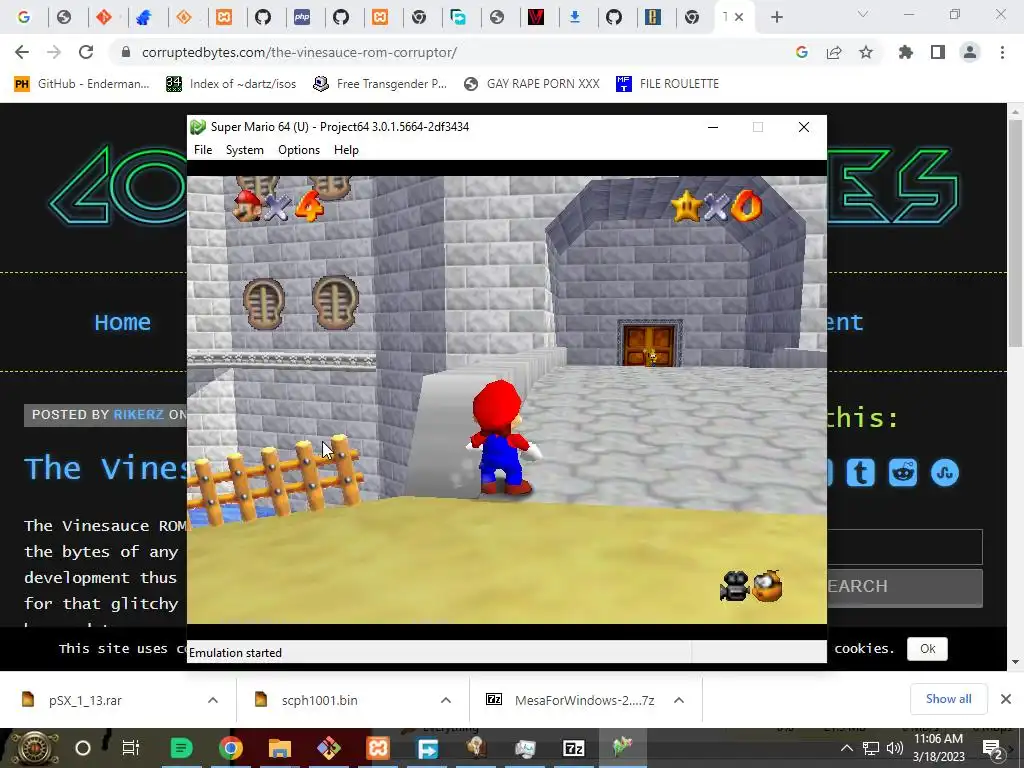The height and width of the screenshot is (768, 1024).
Task: Open the taskbar clock and date
Action: pos(938,748)
